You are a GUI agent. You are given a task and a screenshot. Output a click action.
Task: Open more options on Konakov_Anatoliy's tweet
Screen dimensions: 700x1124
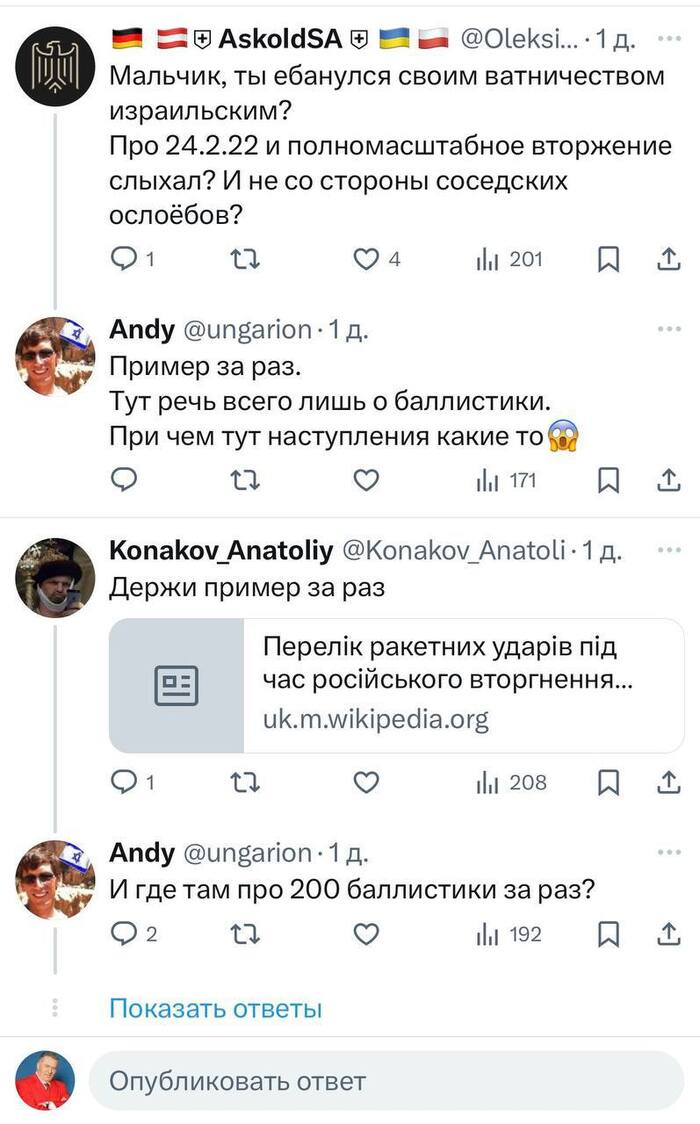tap(668, 549)
